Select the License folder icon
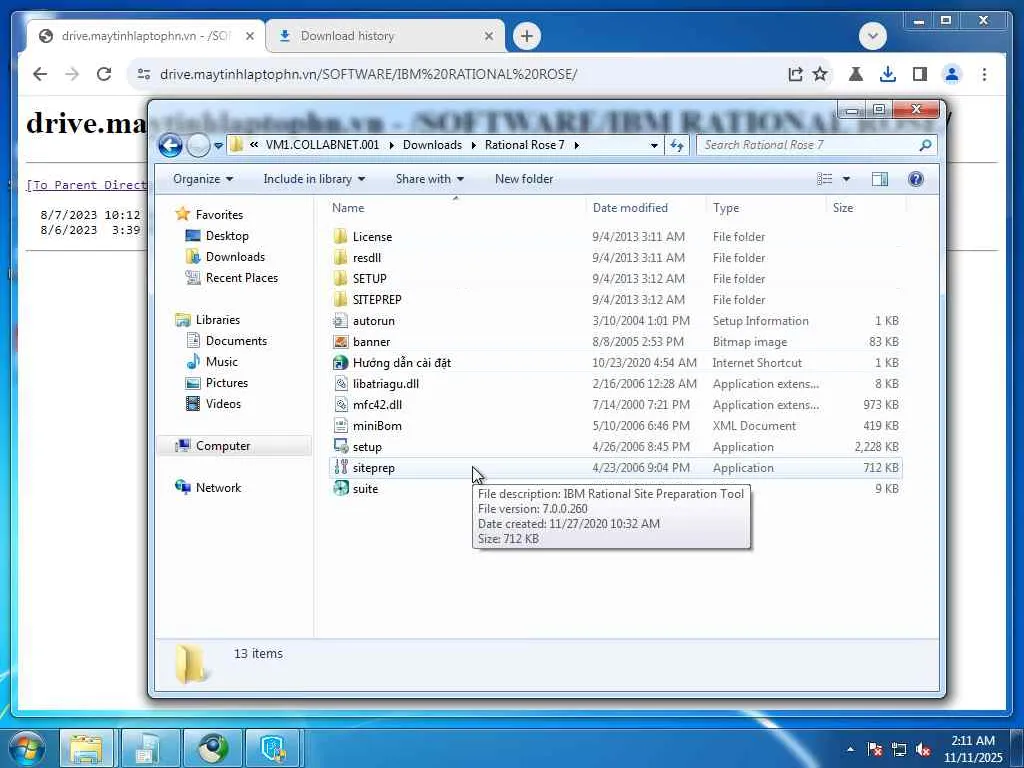Viewport: 1024px width, 768px height. click(340, 236)
